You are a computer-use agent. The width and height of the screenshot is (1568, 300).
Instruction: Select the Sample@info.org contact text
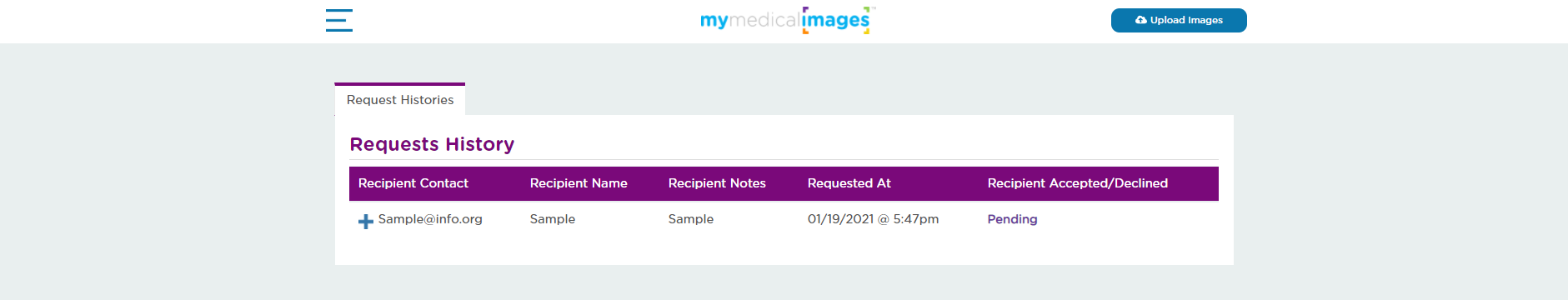pos(430,219)
